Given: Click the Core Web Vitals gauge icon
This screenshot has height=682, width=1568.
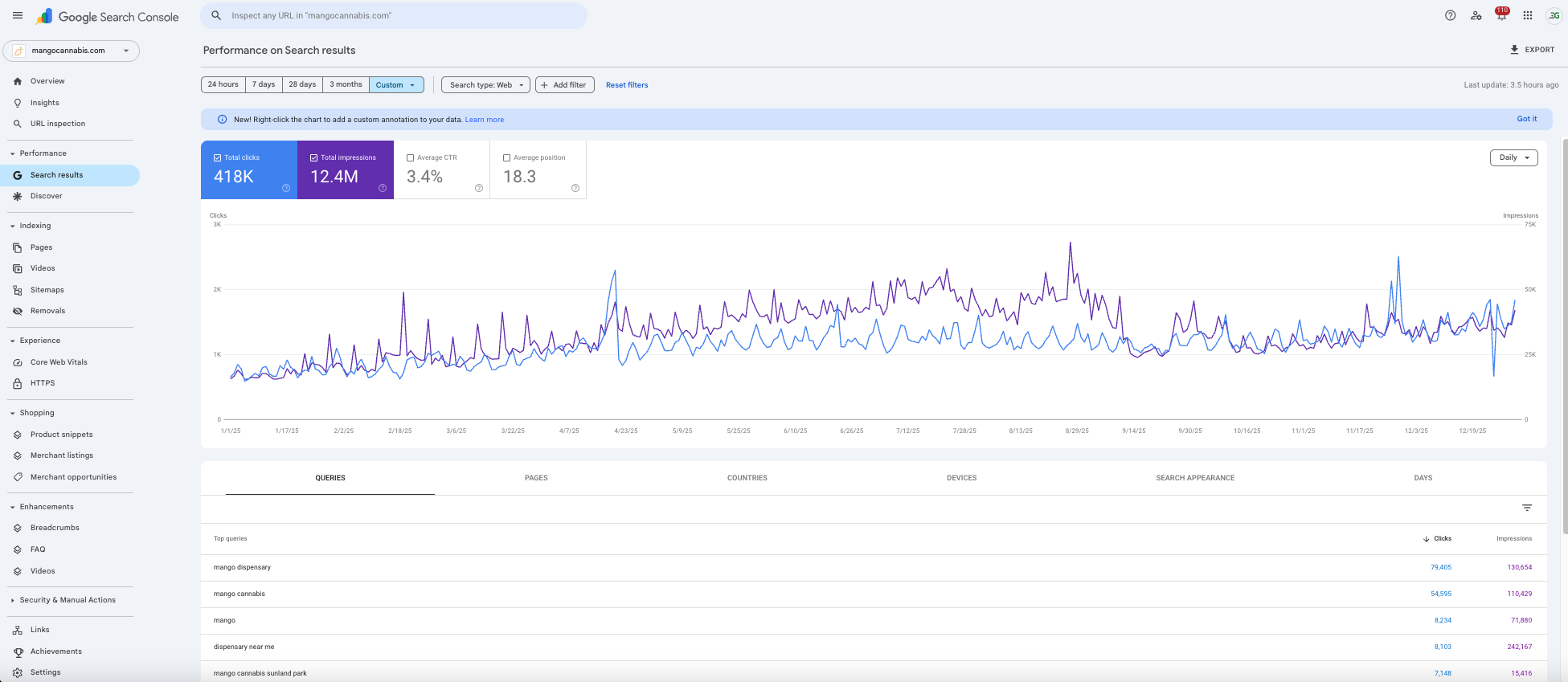Looking at the screenshot, I should pyautogui.click(x=18, y=362).
